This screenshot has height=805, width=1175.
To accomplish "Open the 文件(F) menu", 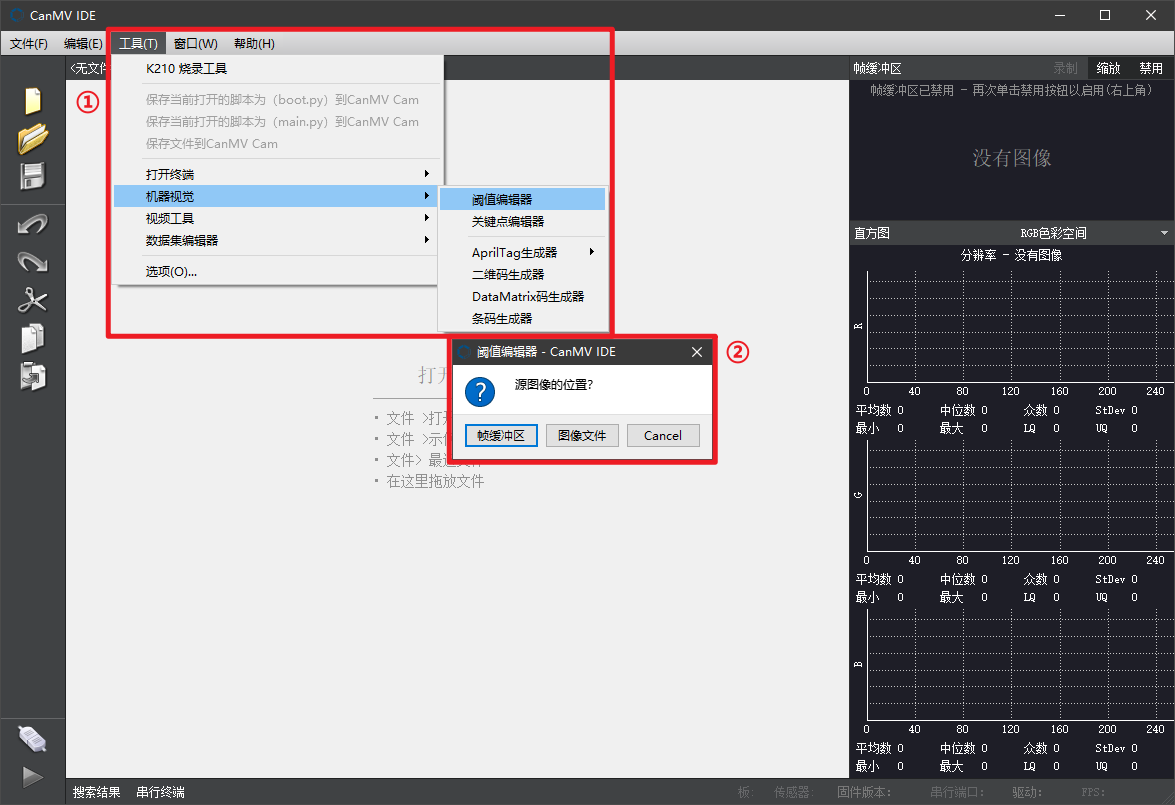I will [x=28, y=43].
